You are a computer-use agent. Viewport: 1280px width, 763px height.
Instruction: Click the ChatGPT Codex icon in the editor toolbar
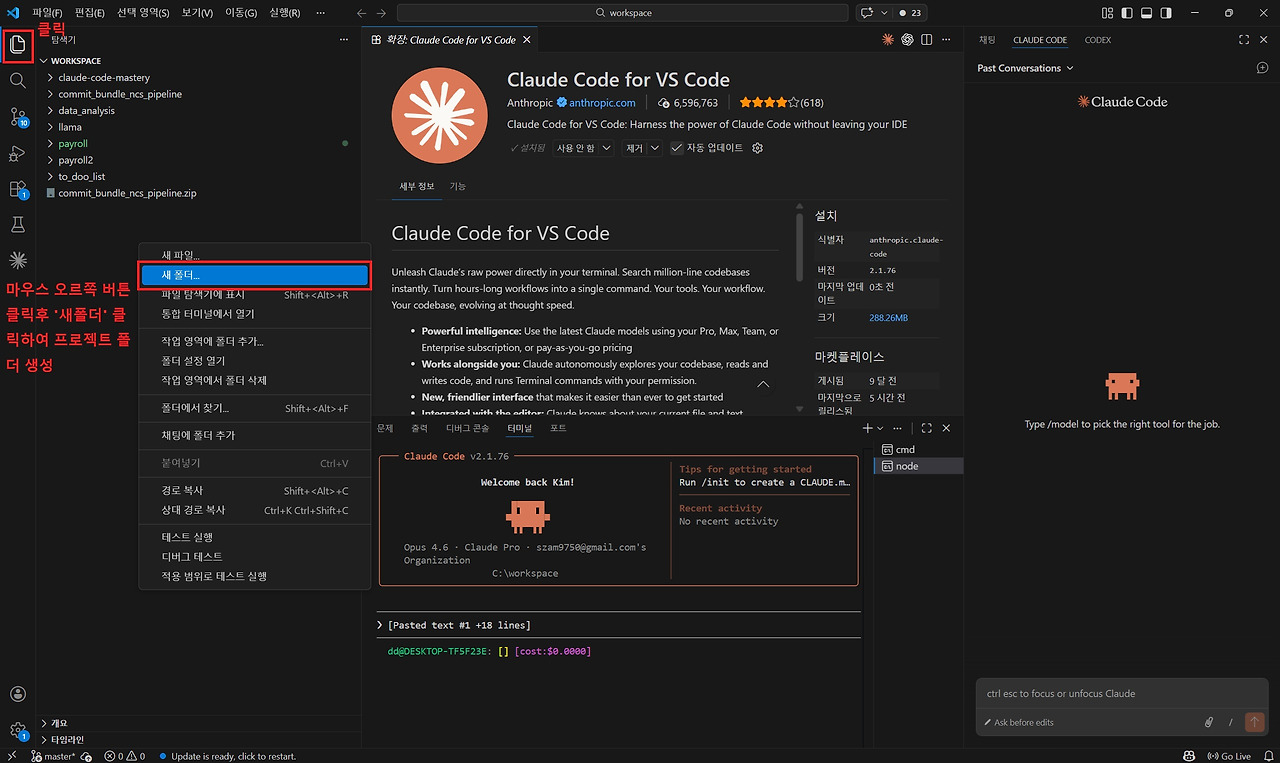pos(908,39)
